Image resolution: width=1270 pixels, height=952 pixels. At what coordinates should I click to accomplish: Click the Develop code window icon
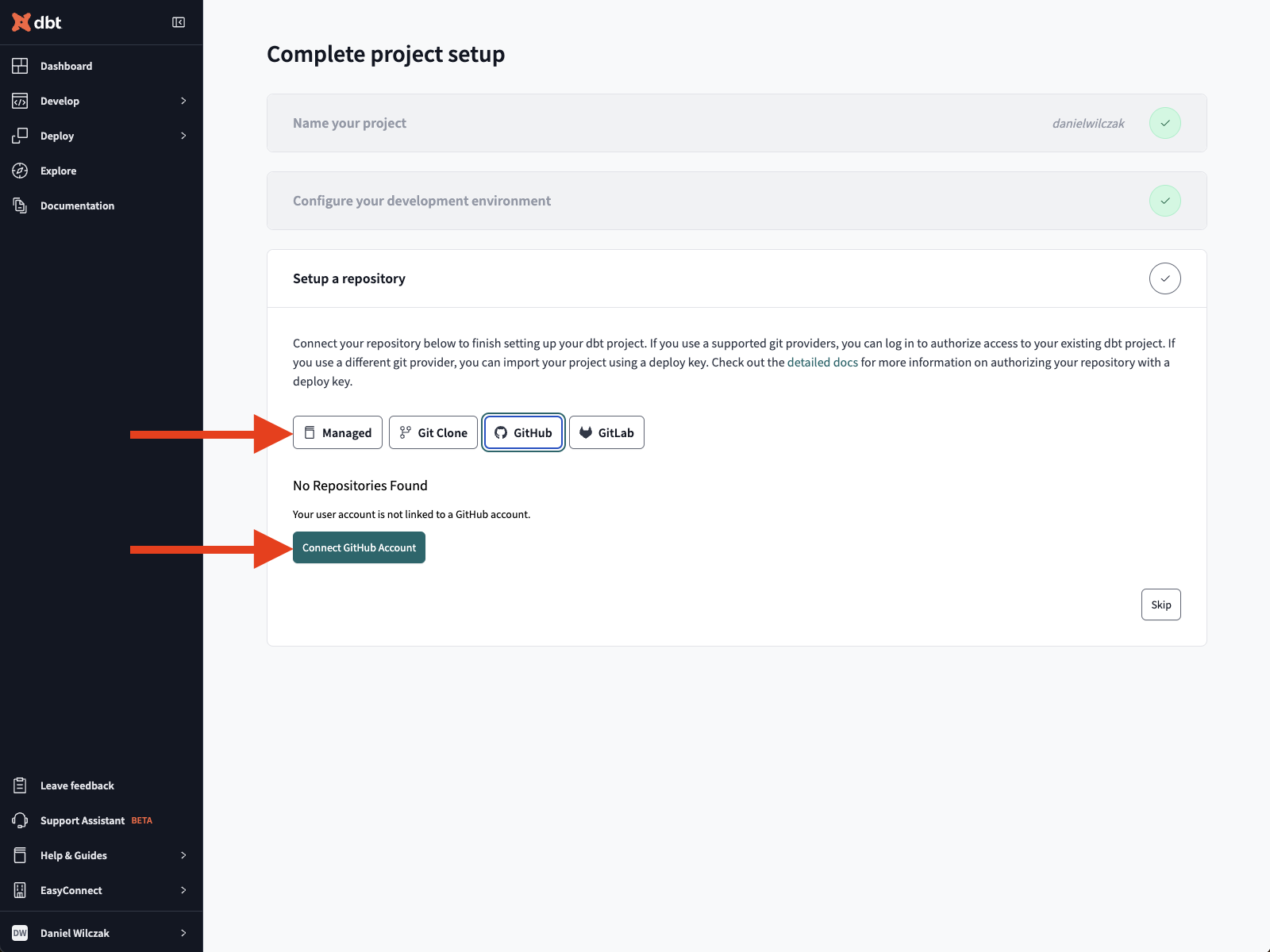[20, 101]
